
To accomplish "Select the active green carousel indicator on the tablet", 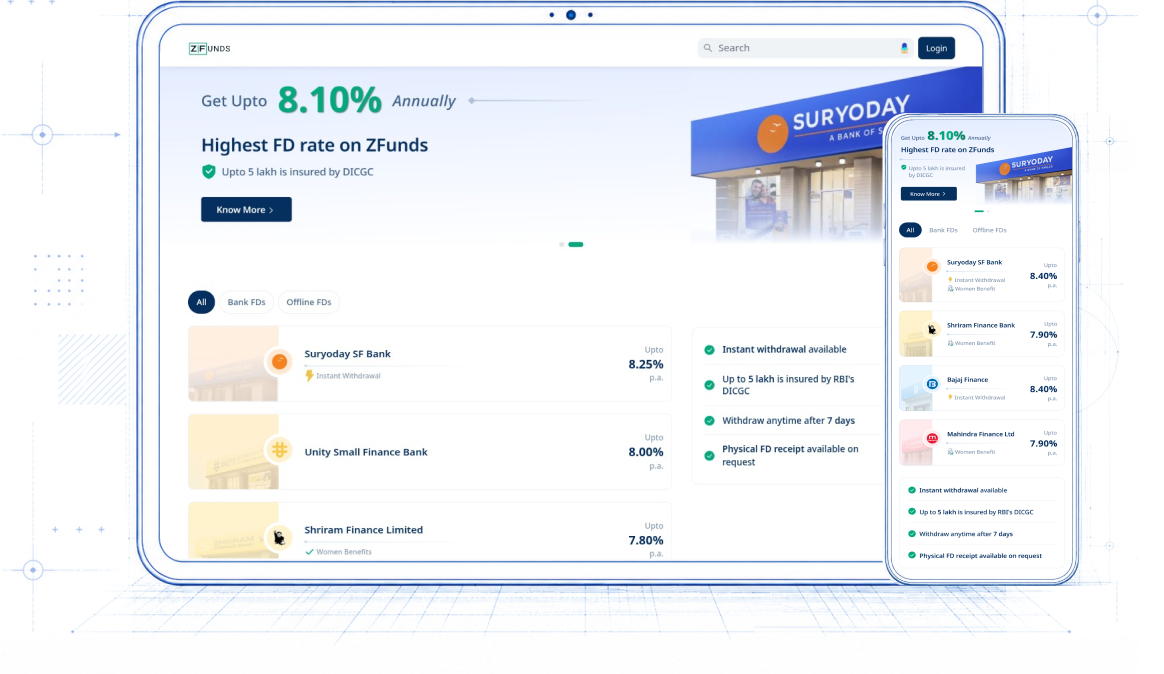I will click(575, 244).
